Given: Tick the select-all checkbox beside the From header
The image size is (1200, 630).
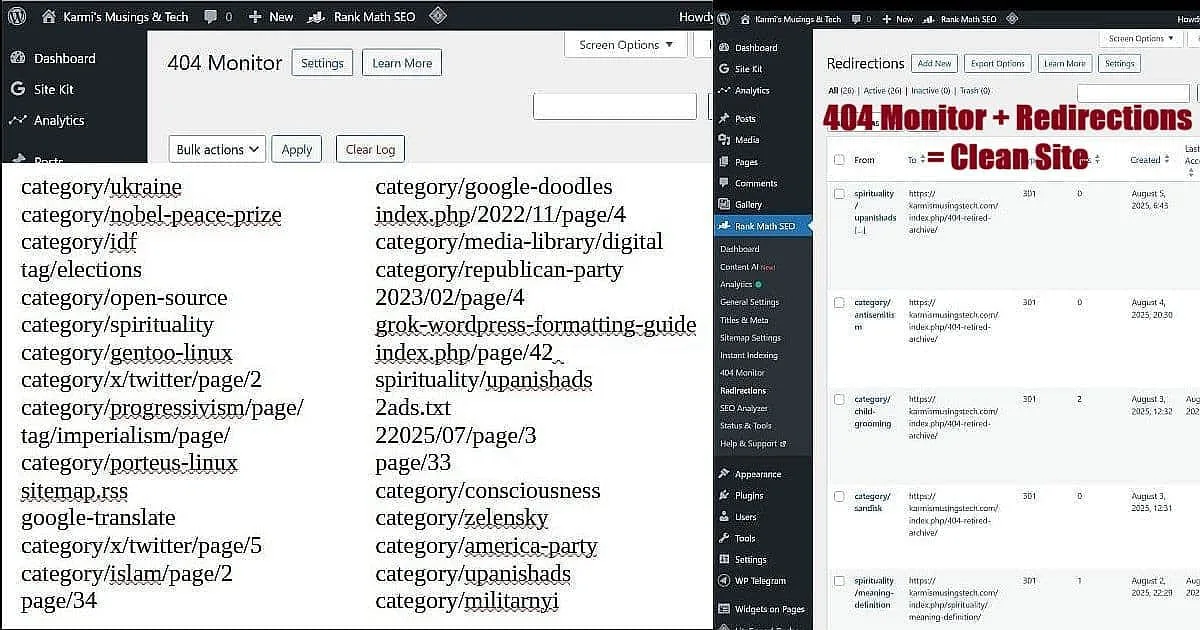Looking at the screenshot, I should pos(839,160).
